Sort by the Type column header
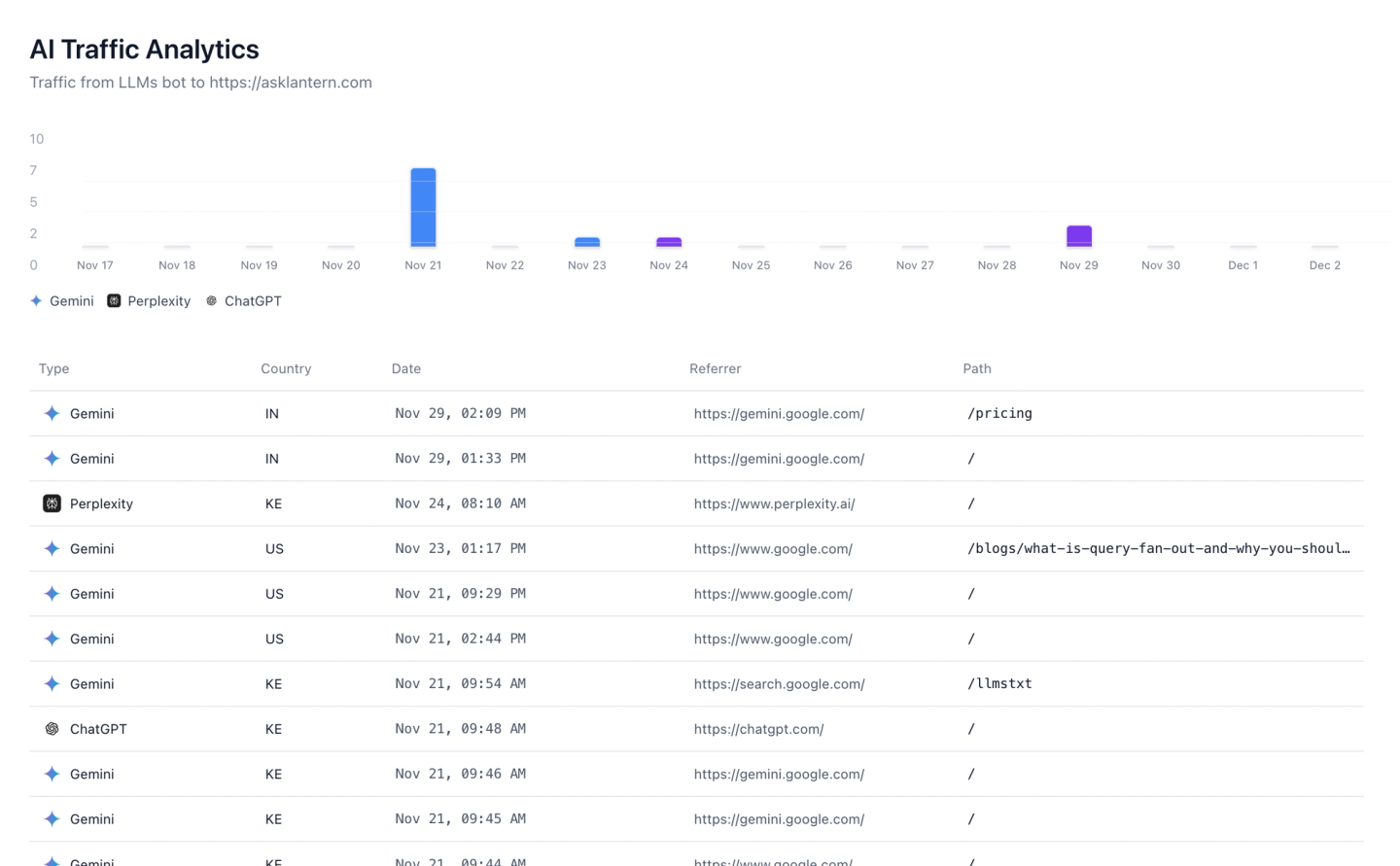 (54, 369)
